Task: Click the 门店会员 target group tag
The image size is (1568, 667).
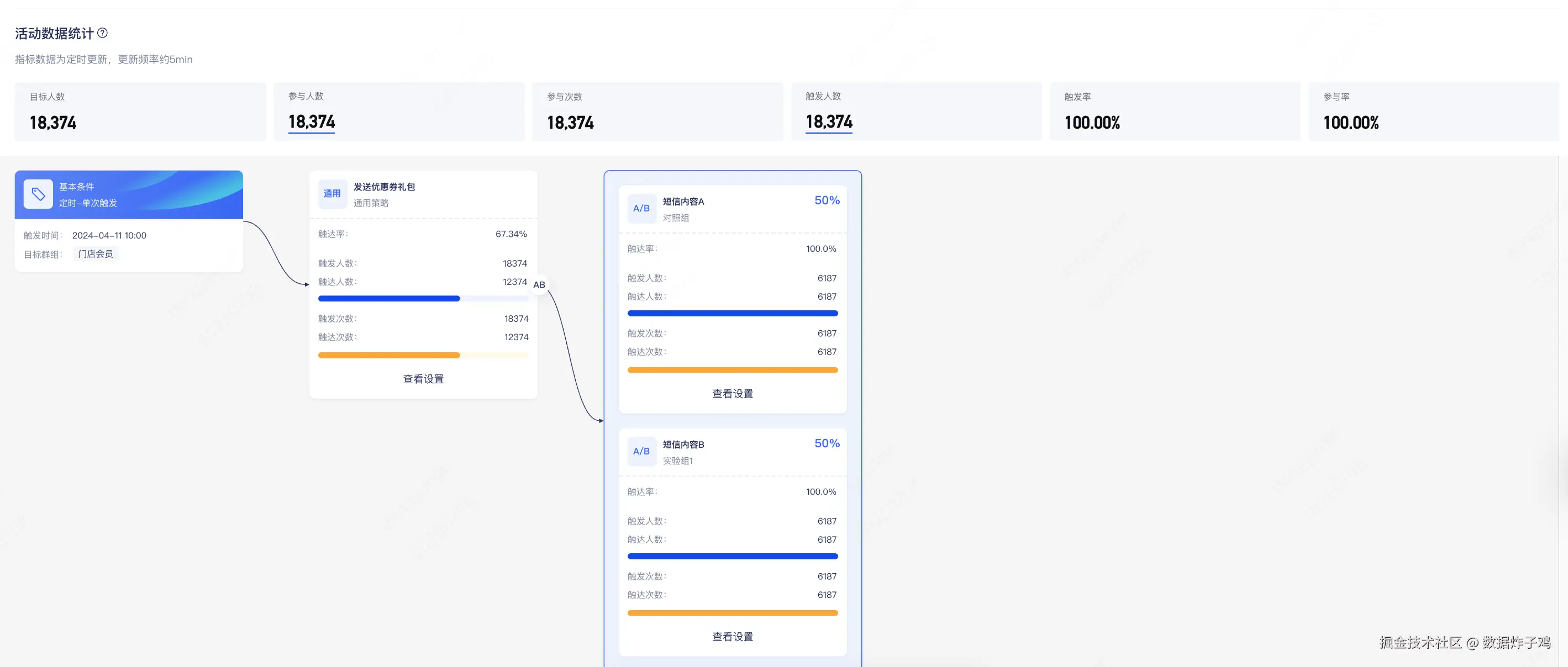Action: (96, 255)
